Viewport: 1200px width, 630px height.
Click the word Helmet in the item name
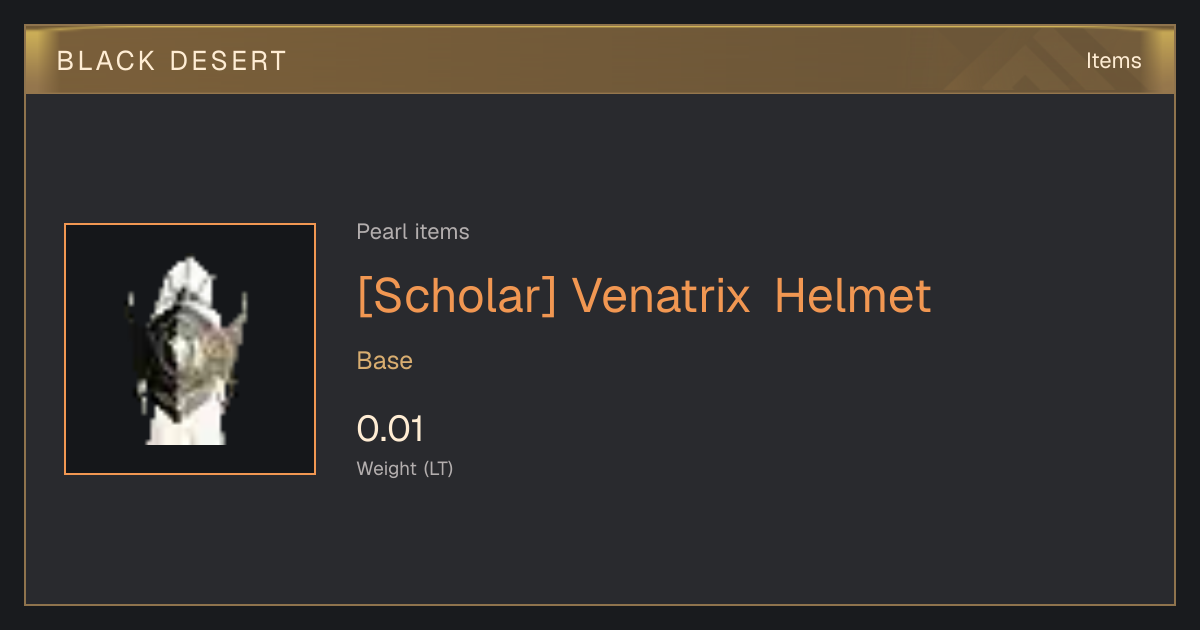(853, 296)
